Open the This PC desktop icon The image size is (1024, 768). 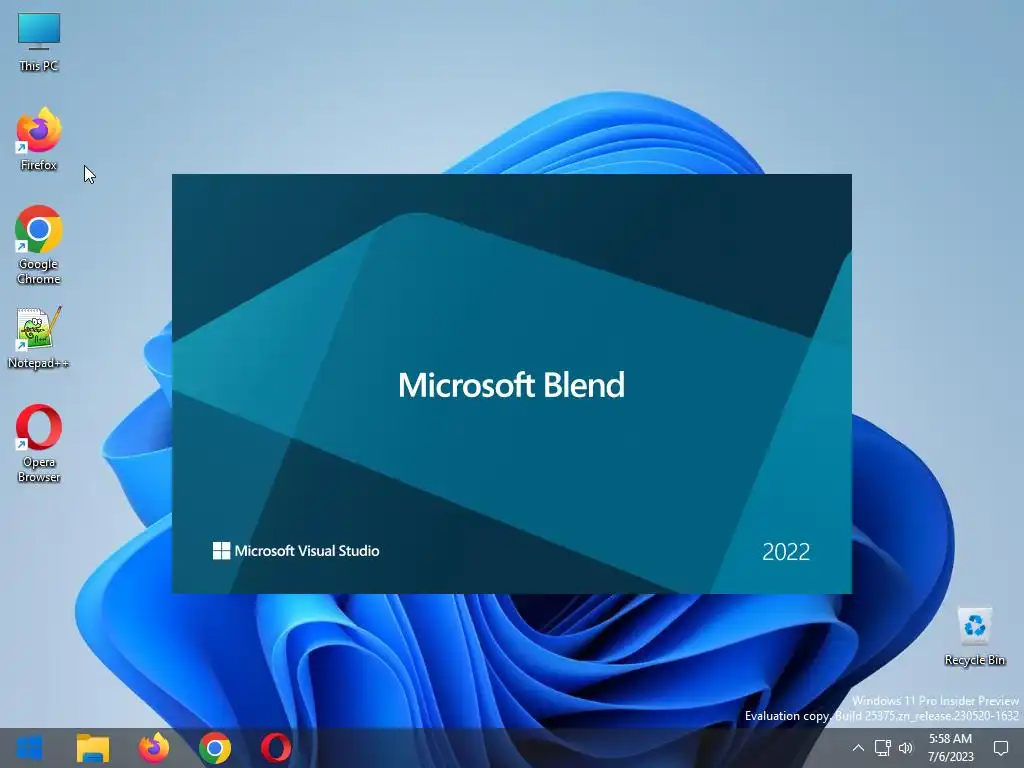click(x=39, y=41)
